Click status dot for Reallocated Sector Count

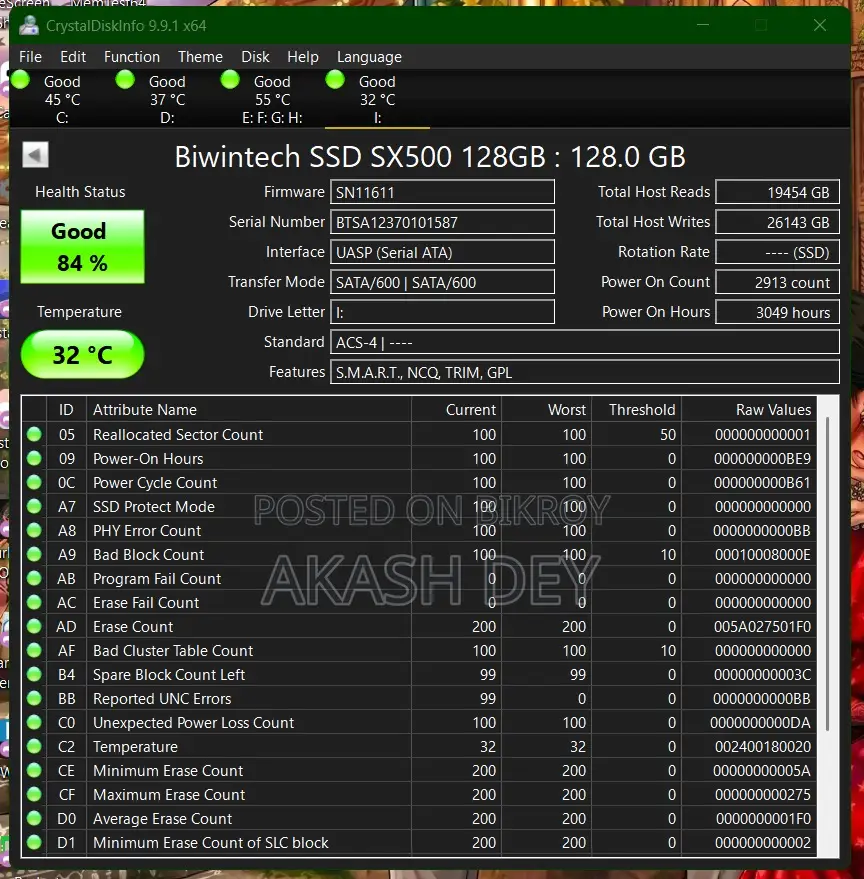(34, 434)
